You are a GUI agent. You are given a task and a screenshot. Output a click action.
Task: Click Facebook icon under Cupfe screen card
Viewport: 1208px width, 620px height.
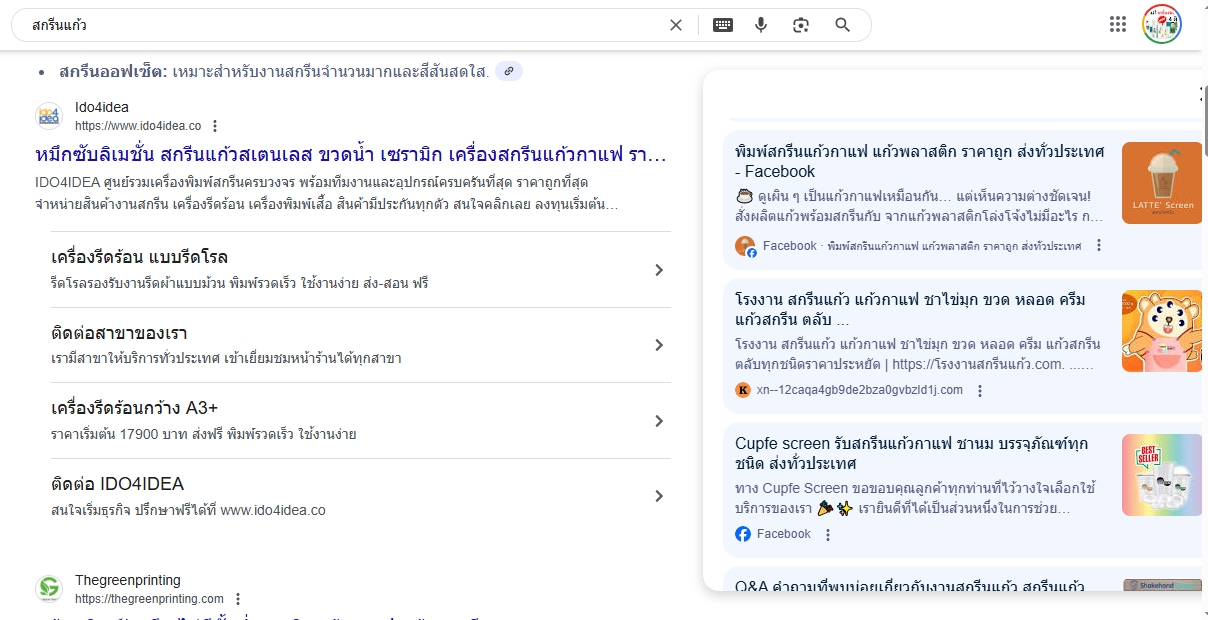coord(743,534)
